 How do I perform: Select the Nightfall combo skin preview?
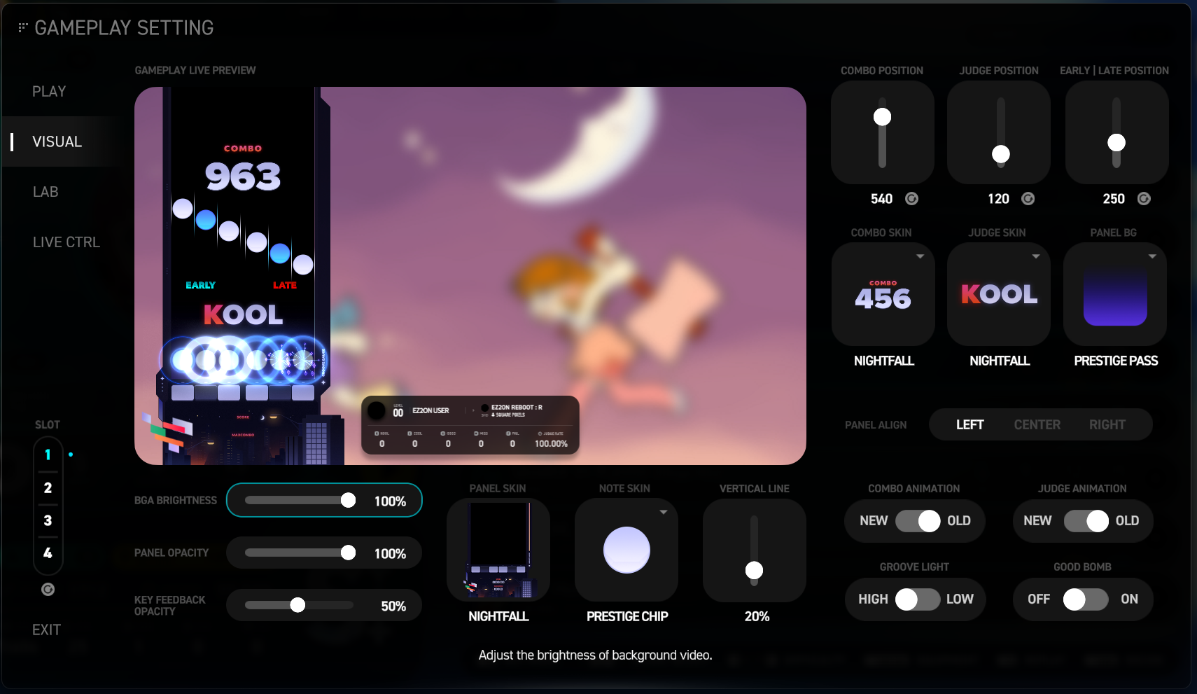coord(883,295)
